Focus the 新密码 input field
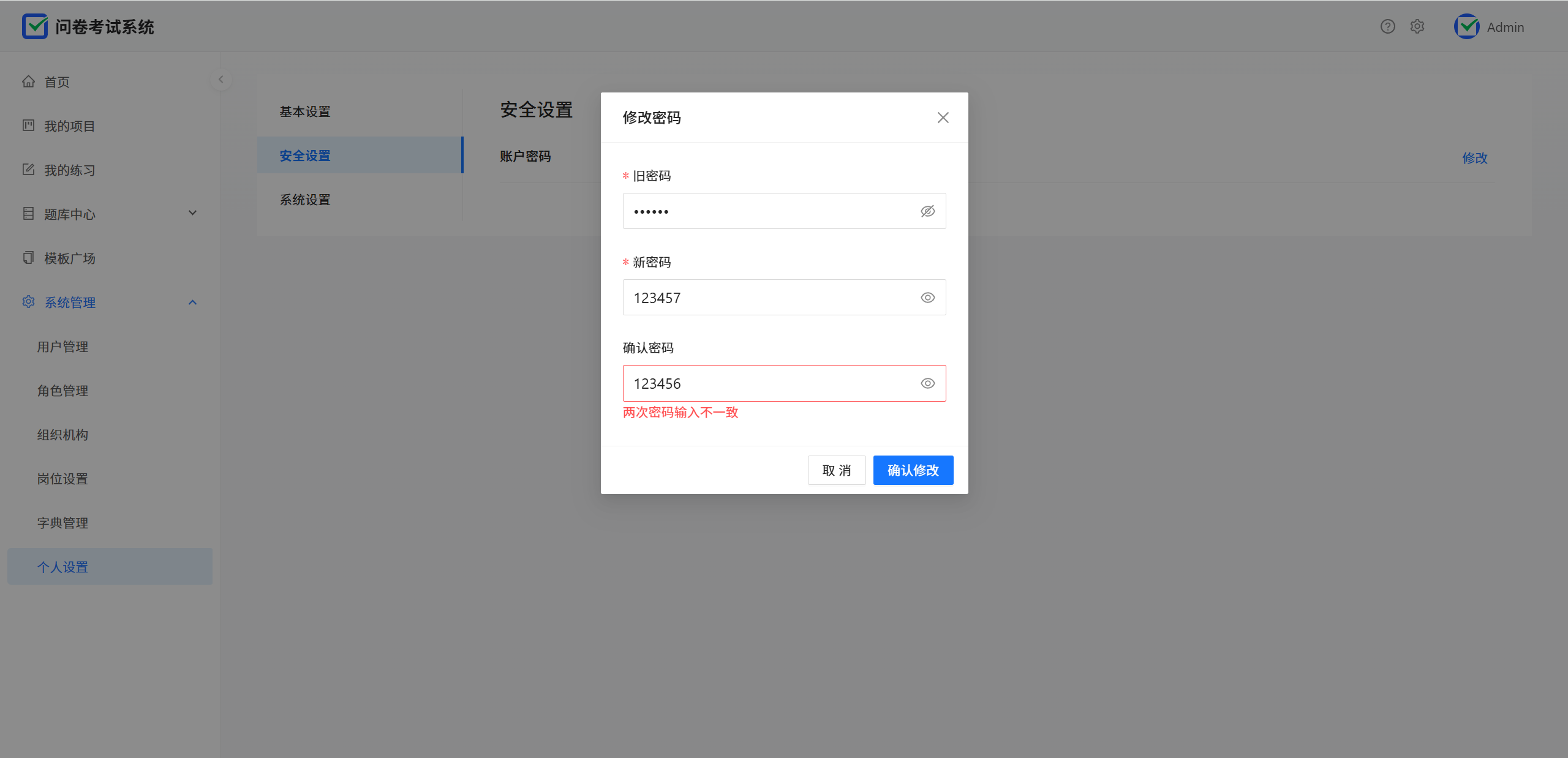 pos(785,298)
